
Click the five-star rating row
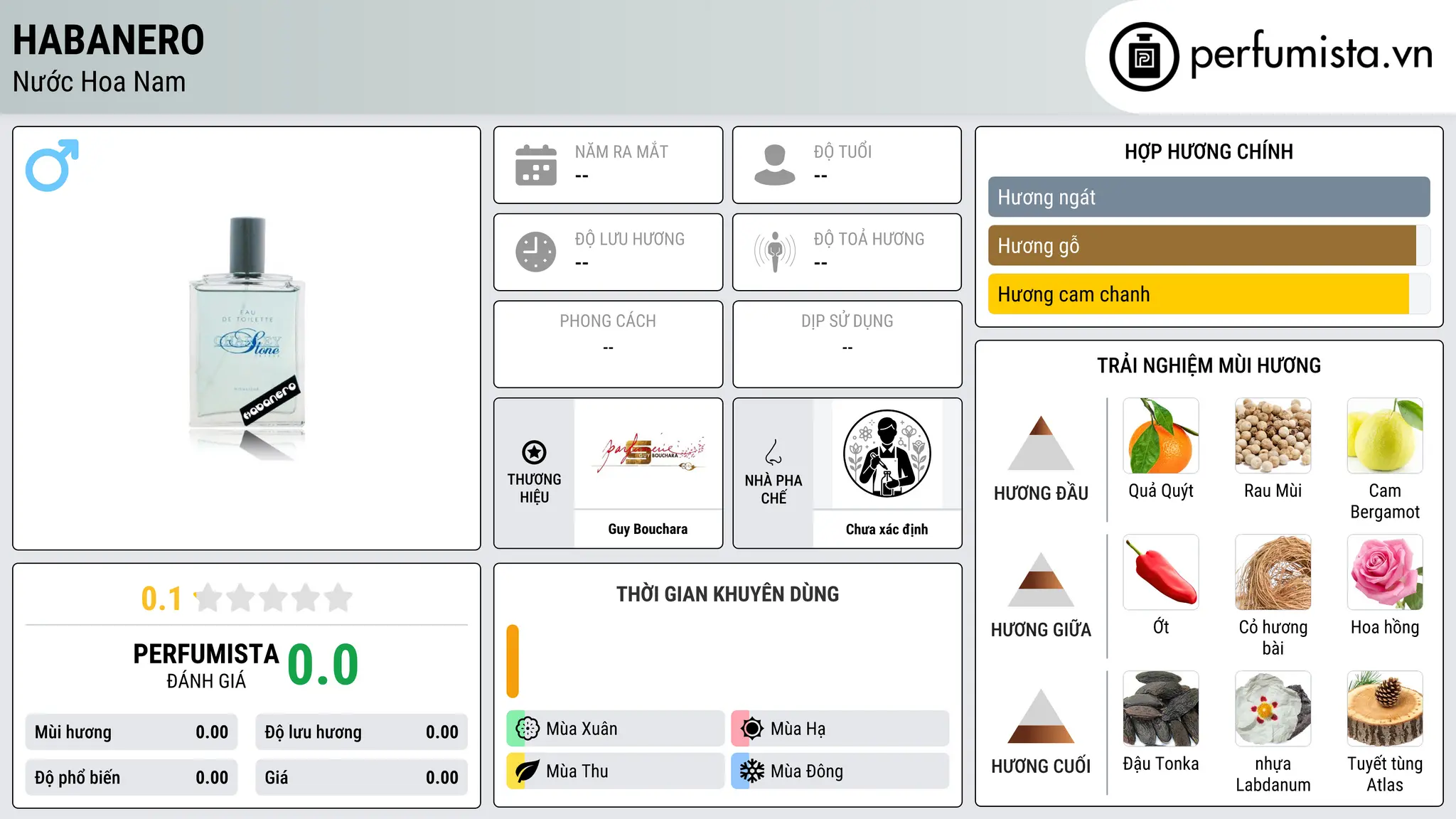click(x=273, y=598)
